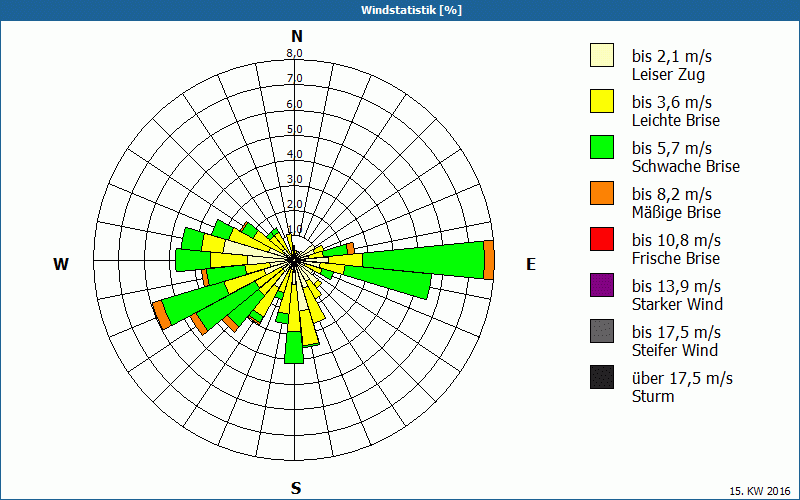Click the 3,0 axis scale value
This screenshot has width=800, height=500.
[295, 179]
